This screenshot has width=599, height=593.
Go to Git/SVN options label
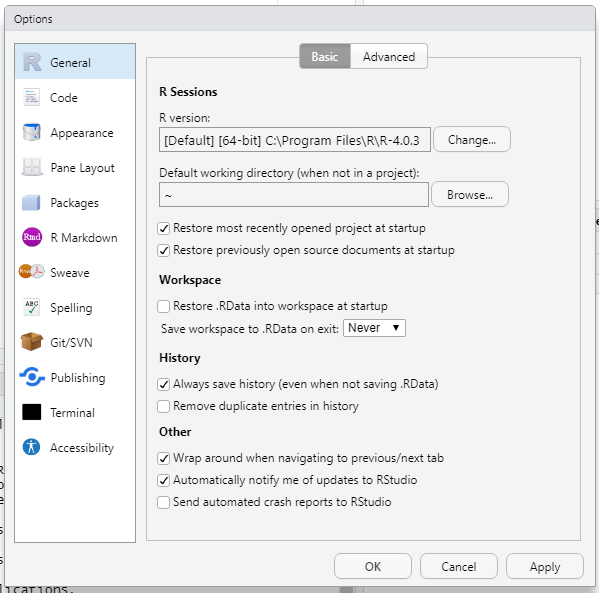pyautogui.click(x=71, y=343)
